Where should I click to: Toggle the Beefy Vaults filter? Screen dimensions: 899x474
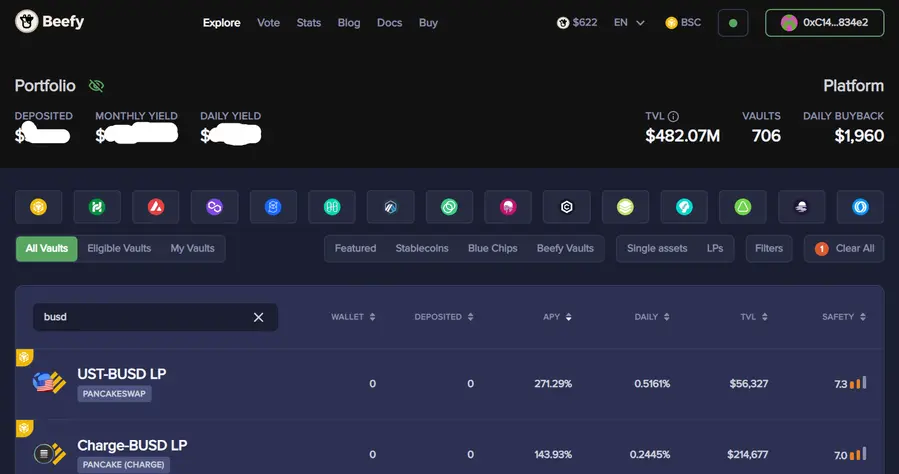[565, 249]
